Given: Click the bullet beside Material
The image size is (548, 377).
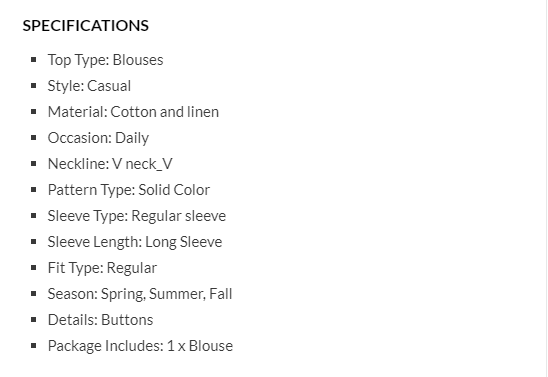Looking at the screenshot, I should [x=34, y=112].
